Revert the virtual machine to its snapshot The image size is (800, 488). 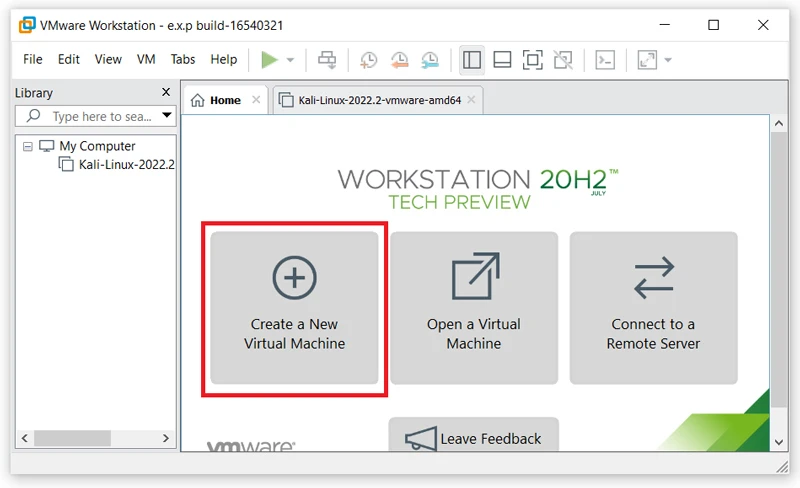[x=399, y=60]
